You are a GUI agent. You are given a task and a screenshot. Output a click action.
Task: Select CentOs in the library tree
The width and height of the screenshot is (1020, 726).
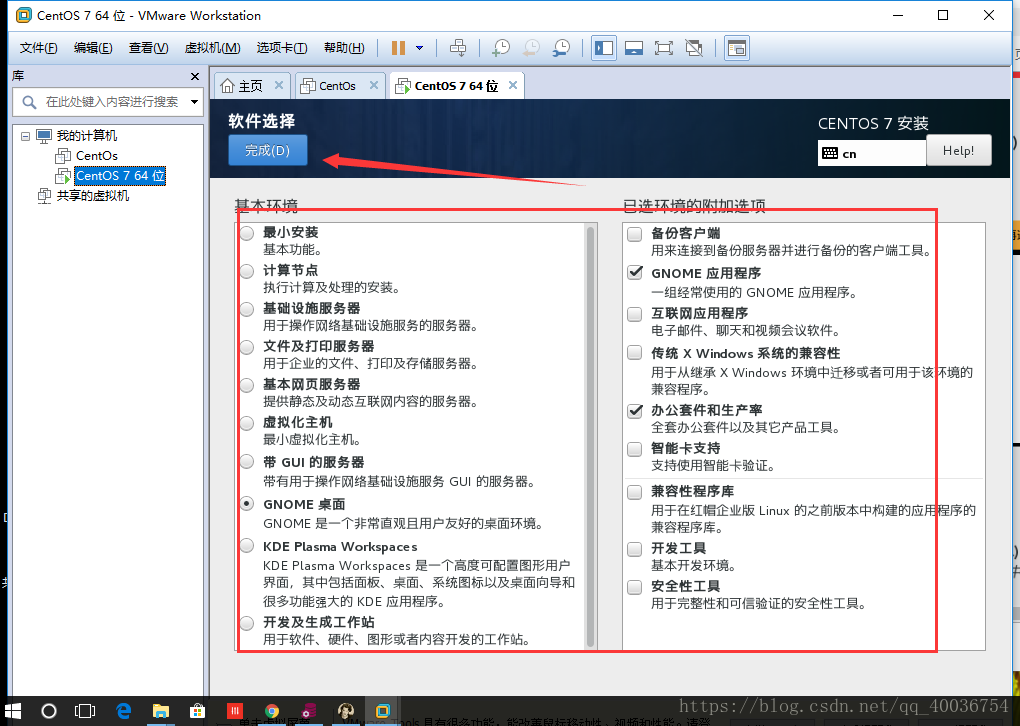coord(96,155)
